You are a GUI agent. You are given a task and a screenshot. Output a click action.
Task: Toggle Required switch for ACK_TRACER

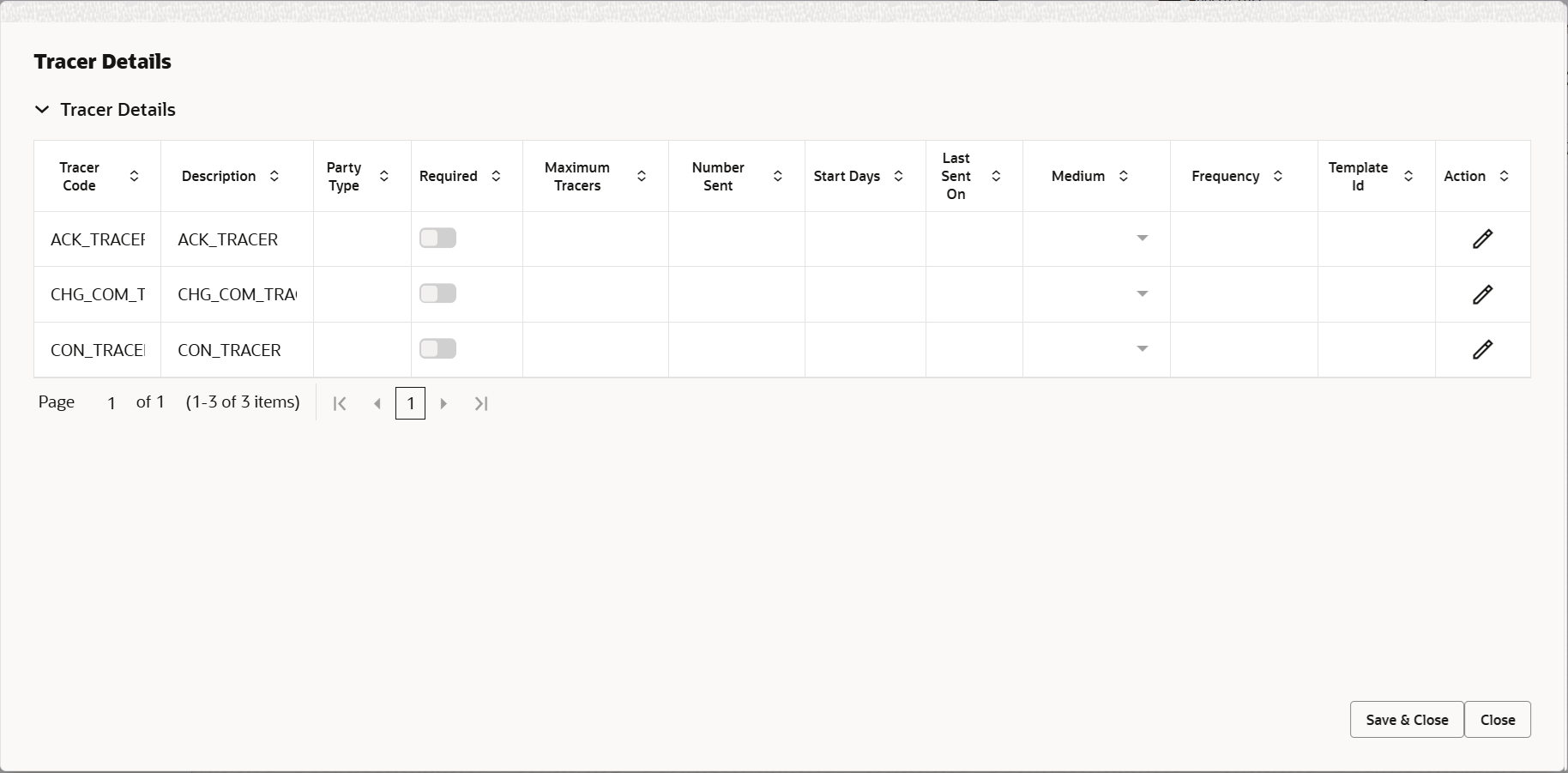[437, 238]
